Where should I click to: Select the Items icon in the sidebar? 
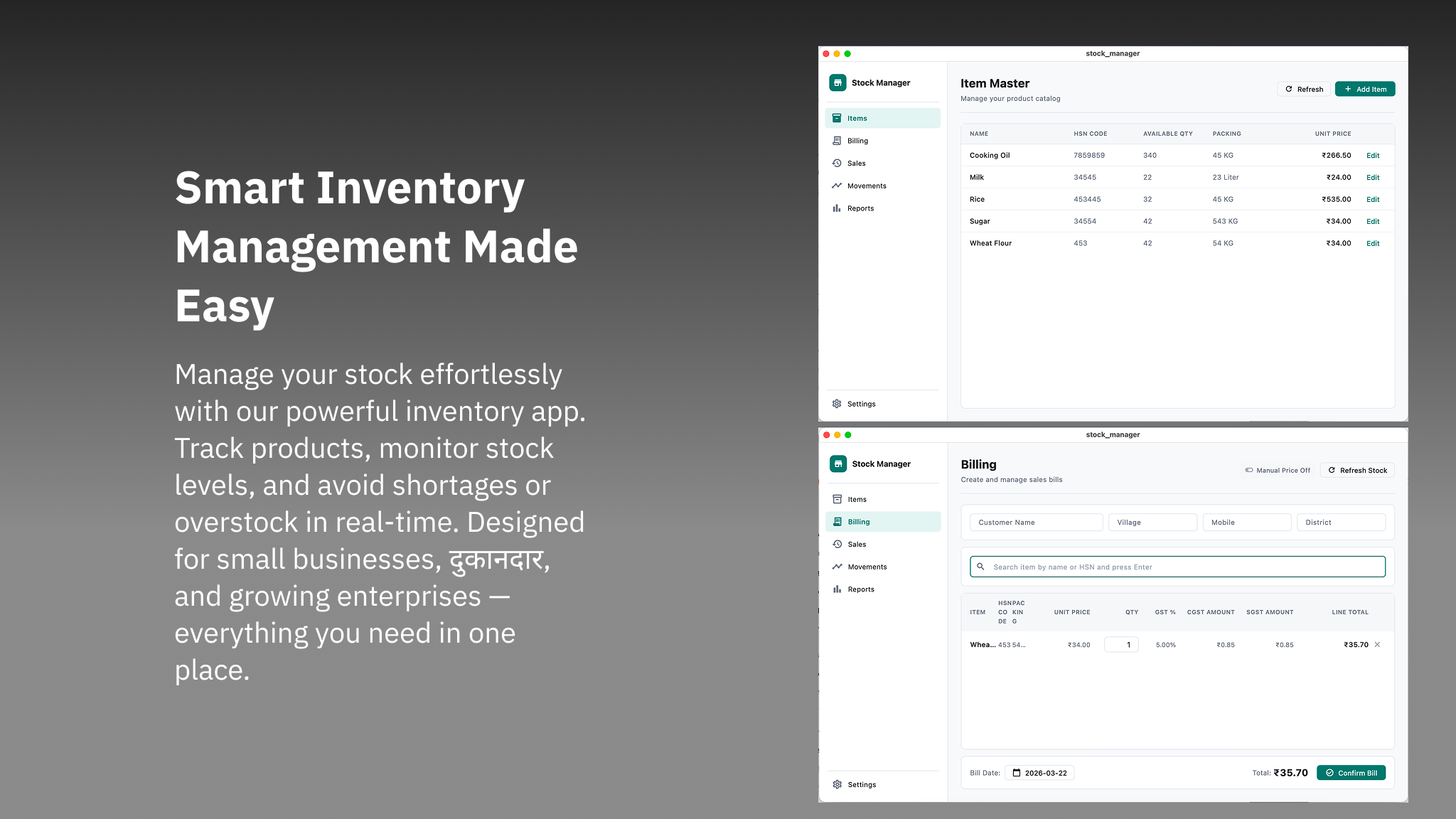837,117
